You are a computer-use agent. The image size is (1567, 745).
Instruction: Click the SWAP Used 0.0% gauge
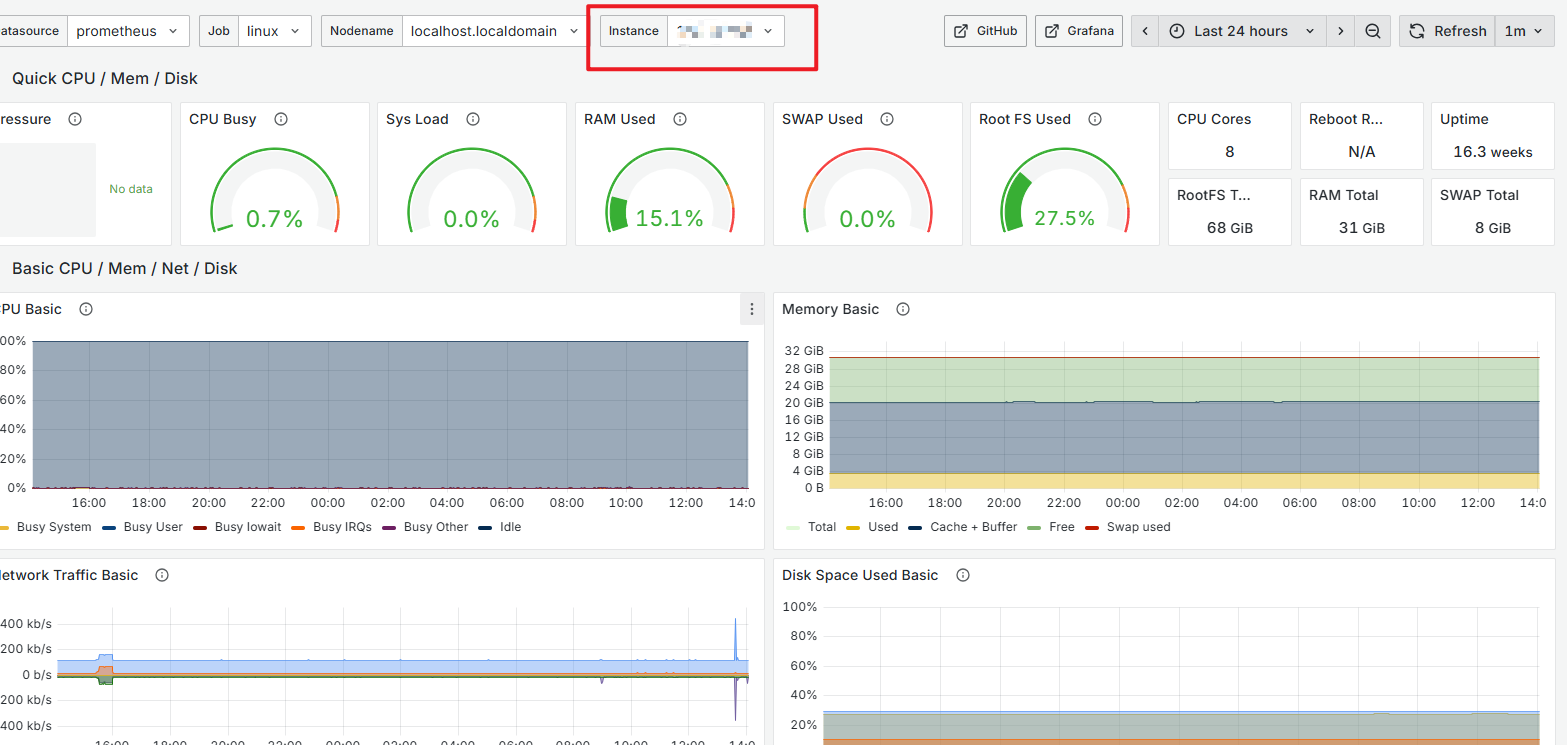(x=867, y=191)
